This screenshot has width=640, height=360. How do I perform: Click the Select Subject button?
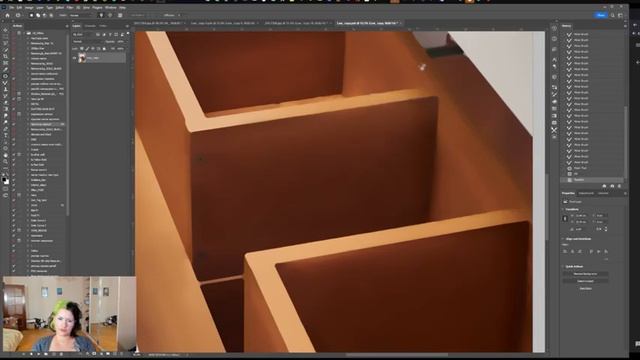point(585,281)
